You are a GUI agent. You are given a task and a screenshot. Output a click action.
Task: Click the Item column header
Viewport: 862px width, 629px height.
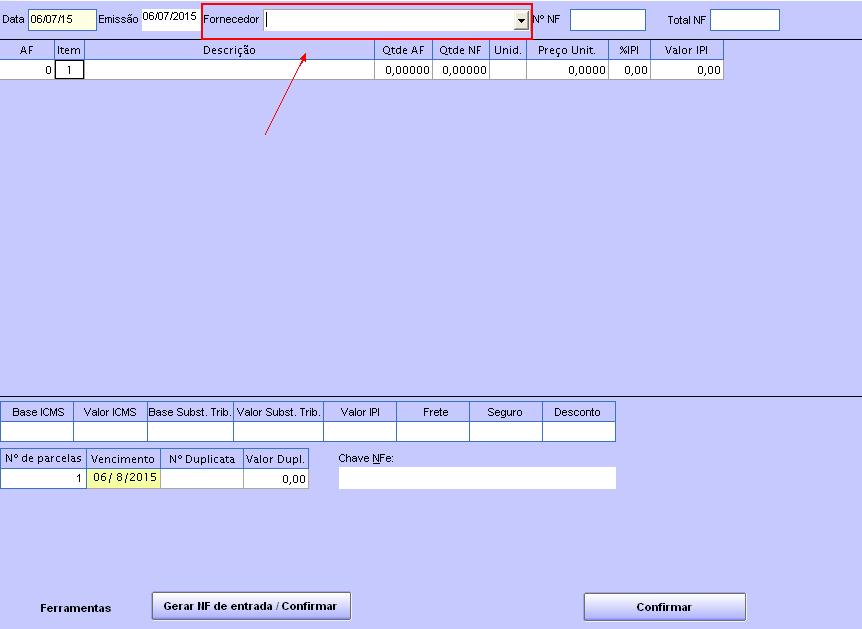69,50
